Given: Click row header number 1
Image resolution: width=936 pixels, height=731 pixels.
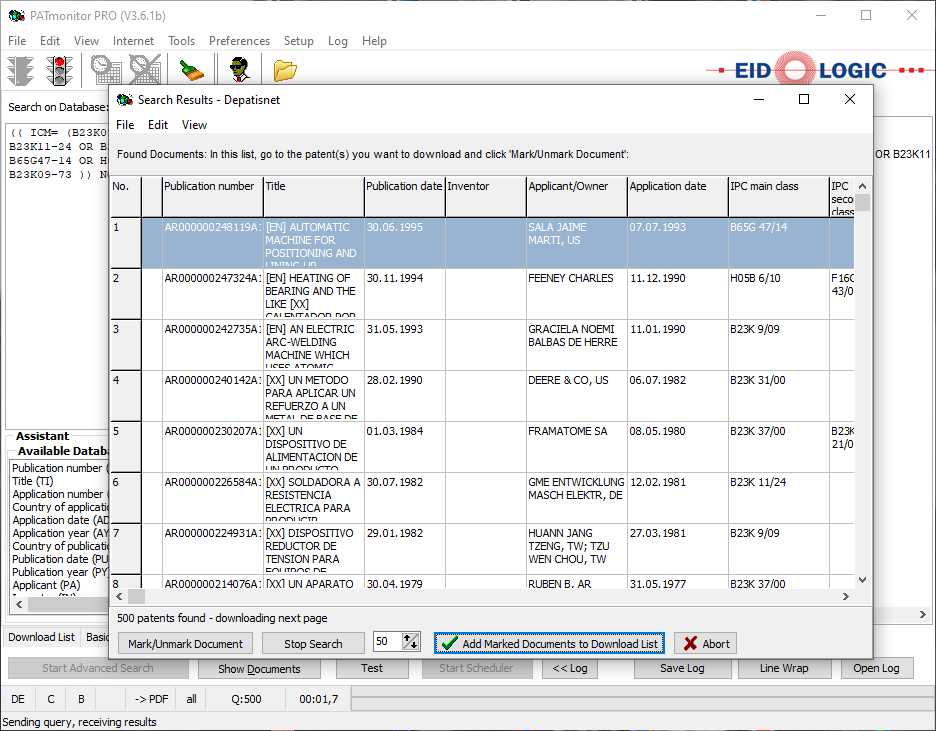Looking at the screenshot, I should click(126, 243).
